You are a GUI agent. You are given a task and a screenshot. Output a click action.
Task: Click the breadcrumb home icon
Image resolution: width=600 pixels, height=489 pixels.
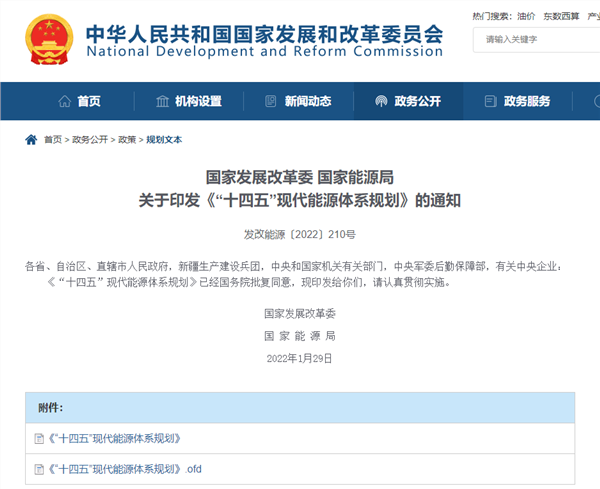coord(33,140)
